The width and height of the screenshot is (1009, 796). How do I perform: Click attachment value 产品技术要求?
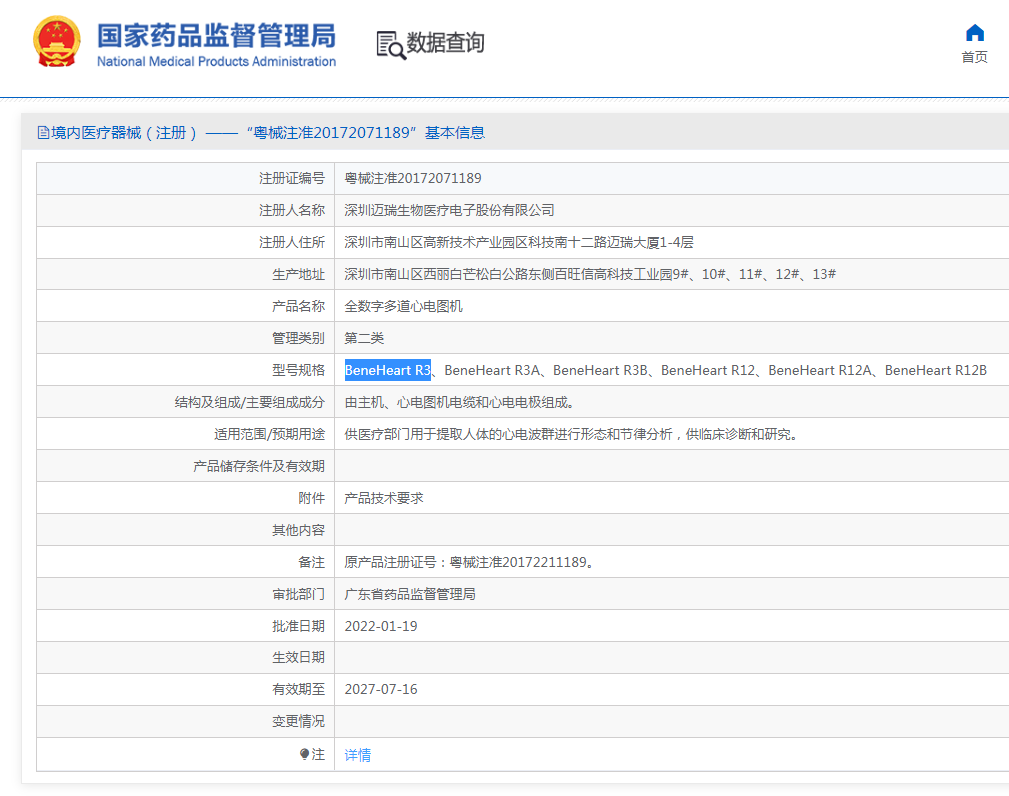click(x=384, y=498)
